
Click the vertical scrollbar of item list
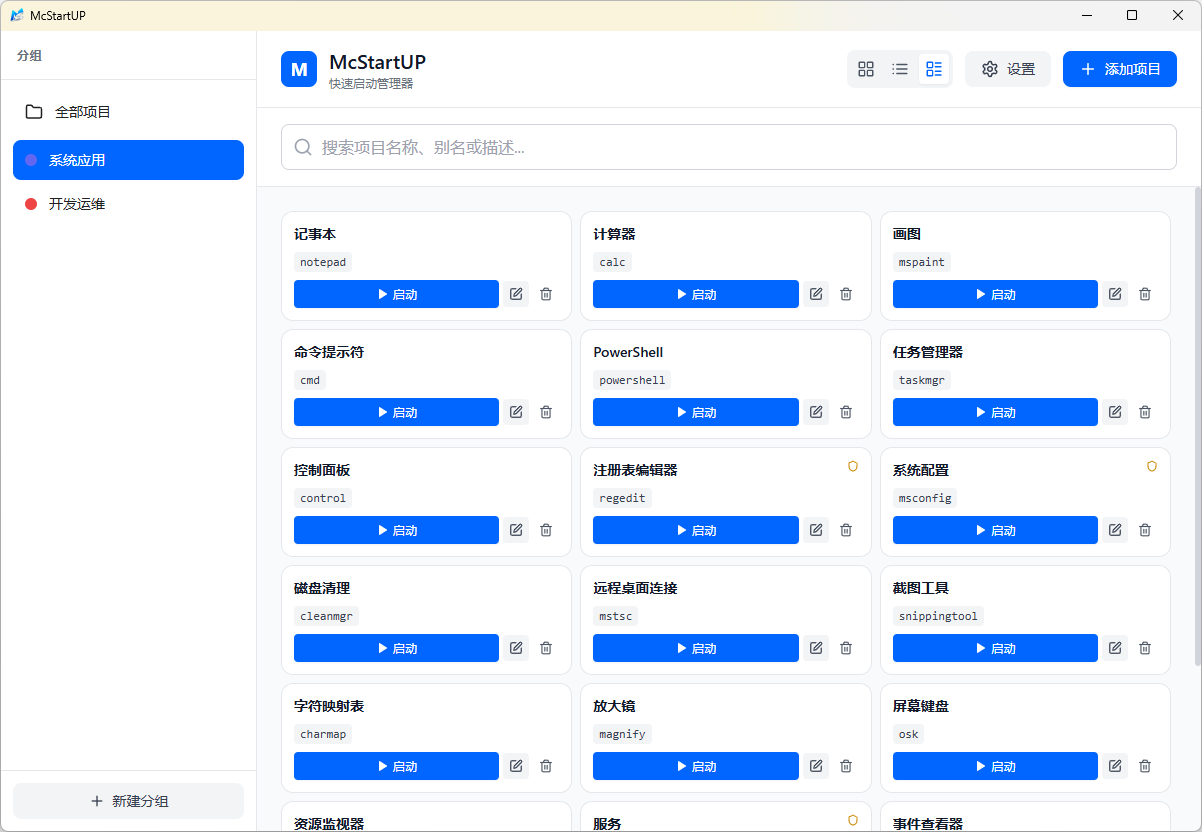(x=1198, y=426)
